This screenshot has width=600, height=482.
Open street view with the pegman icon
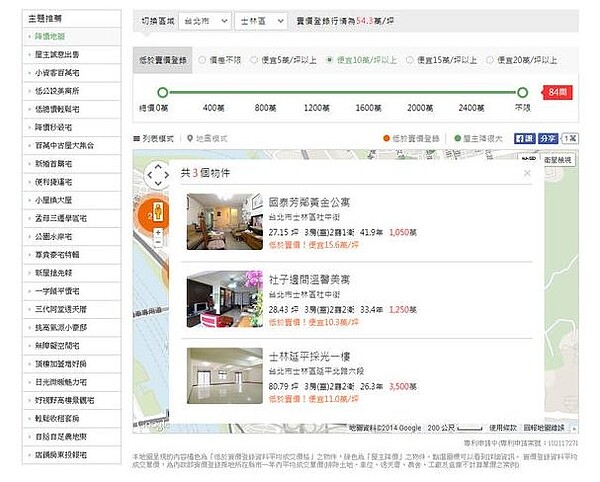point(158,212)
